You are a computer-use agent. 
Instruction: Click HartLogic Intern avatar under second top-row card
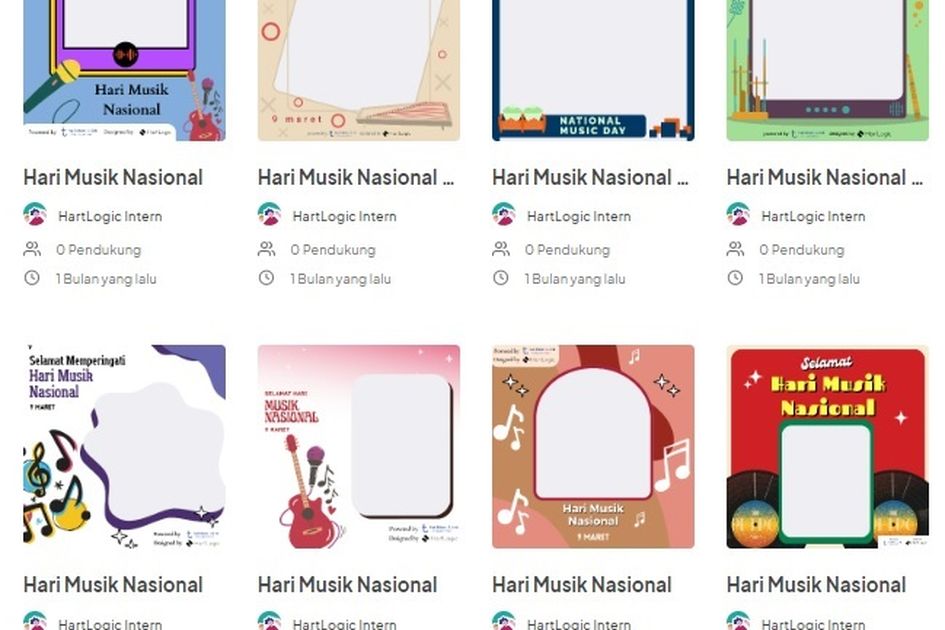point(269,215)
